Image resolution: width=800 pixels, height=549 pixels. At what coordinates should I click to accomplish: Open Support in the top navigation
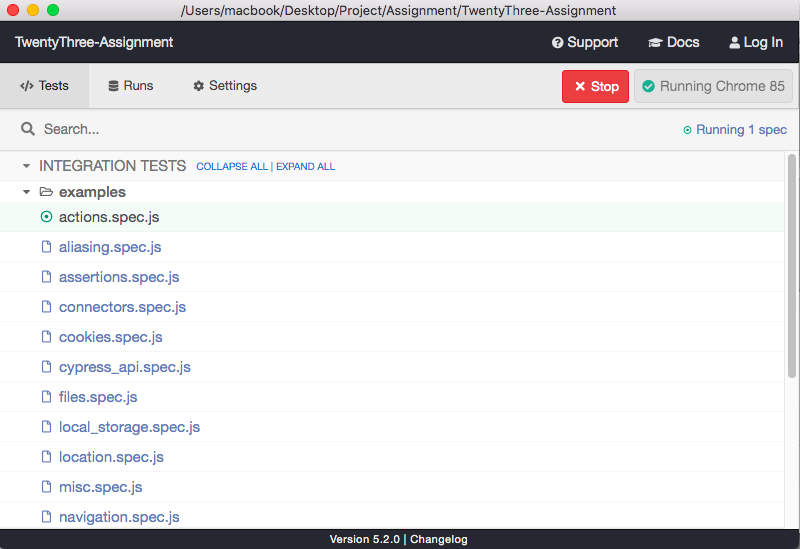(585, 42)
